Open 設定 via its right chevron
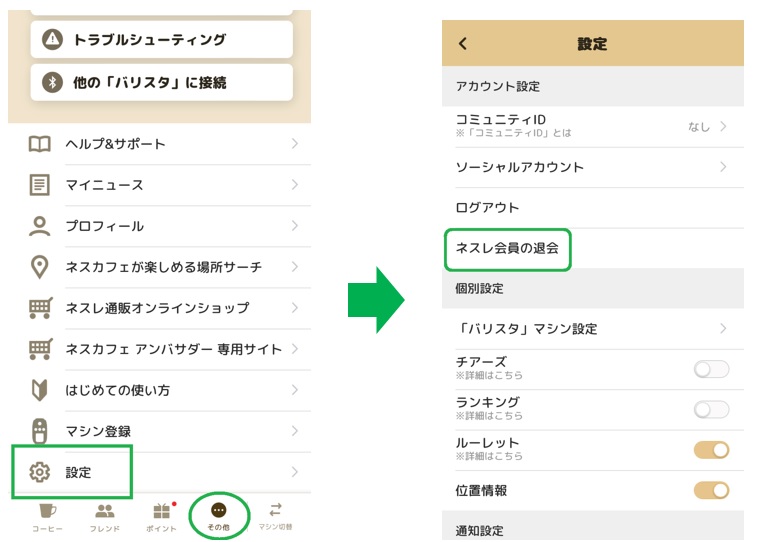757x542 pixels. point(294,472)
